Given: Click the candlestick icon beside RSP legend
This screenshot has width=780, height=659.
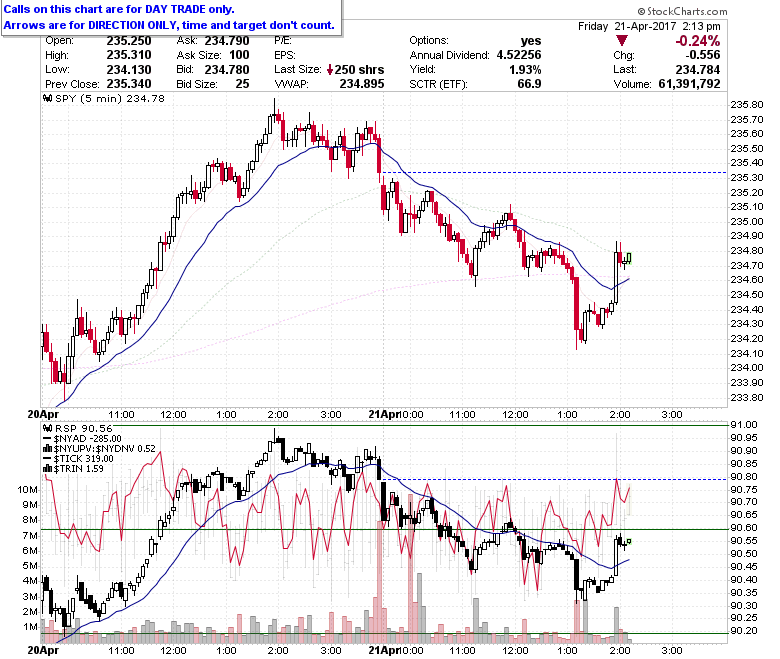Looking at the screenshot, I should (48, 428).
